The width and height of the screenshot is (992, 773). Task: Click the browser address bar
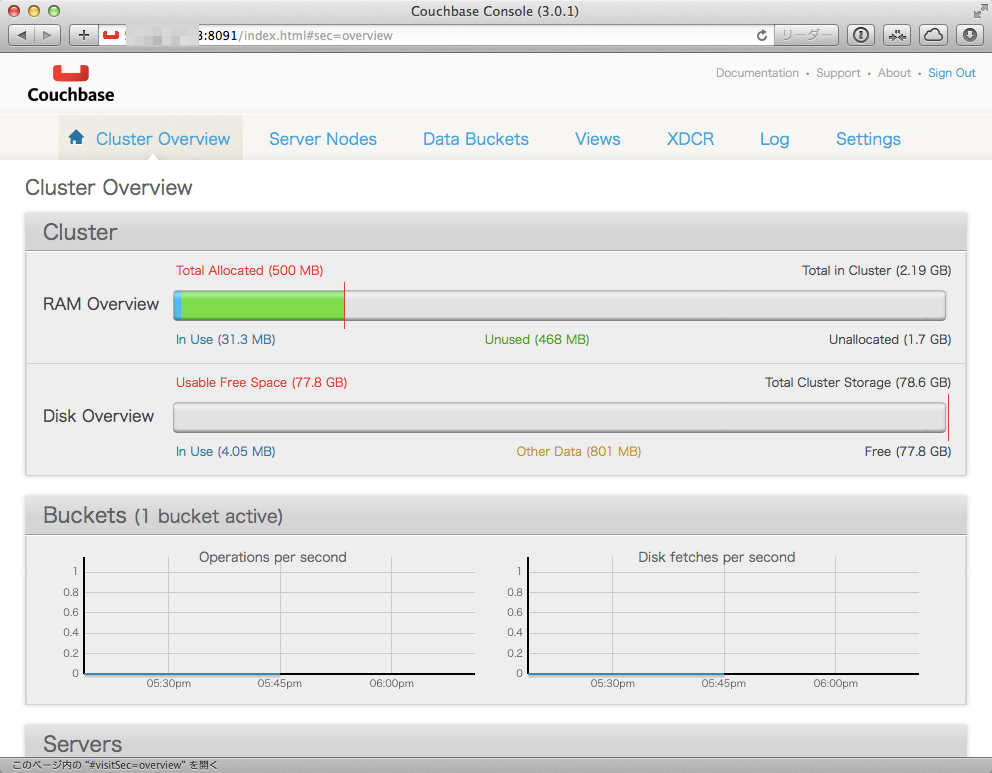pyautogui.click(x=400, y=34)
